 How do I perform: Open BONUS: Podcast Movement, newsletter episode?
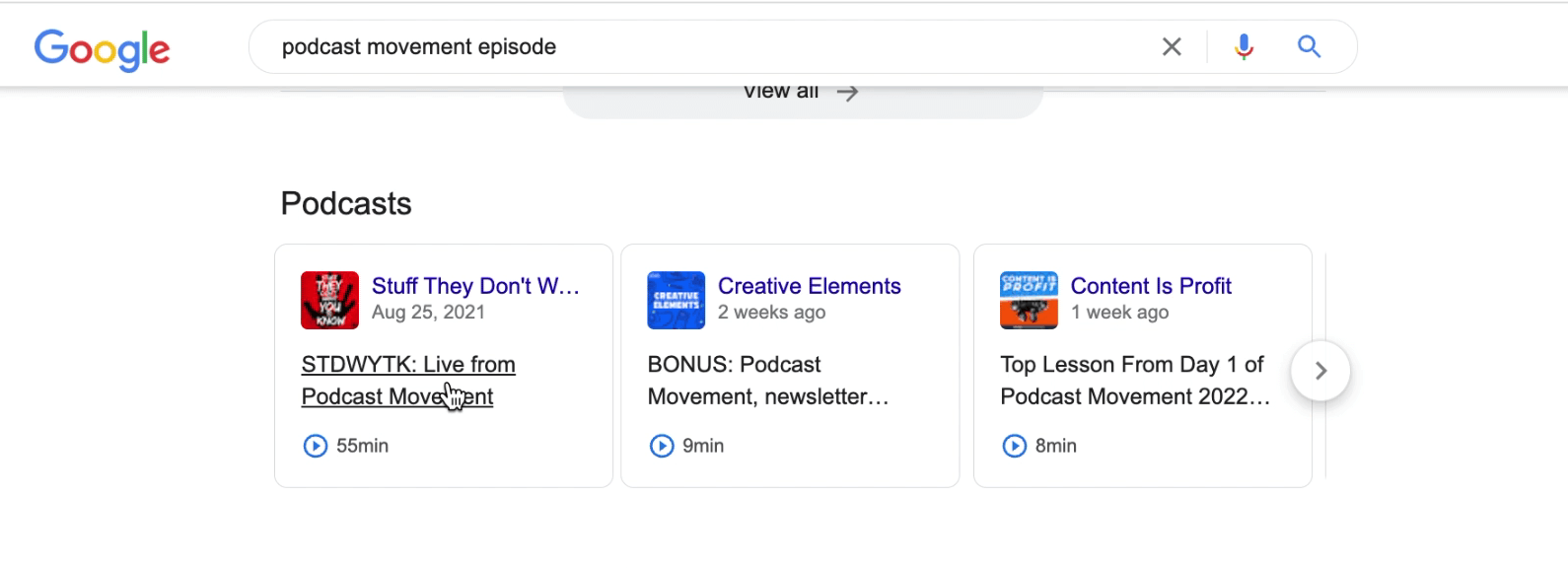767,380
